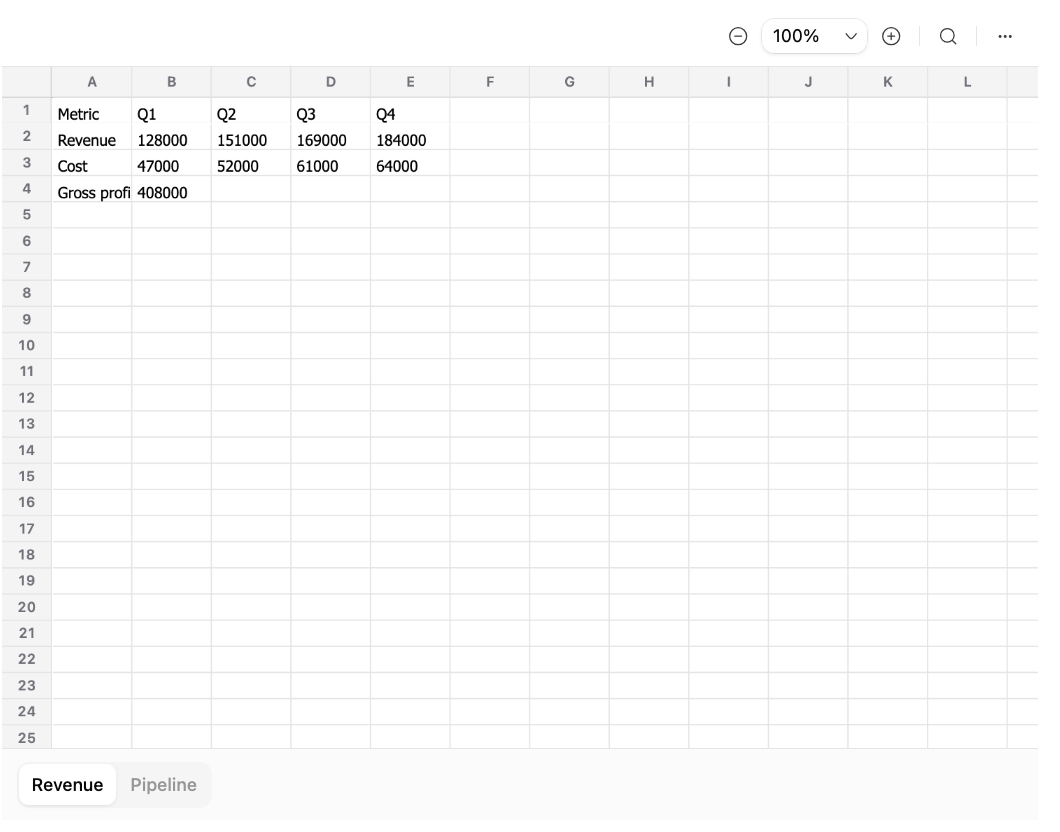
Task: Select the cell with 64000
Action: click(410, 163)
